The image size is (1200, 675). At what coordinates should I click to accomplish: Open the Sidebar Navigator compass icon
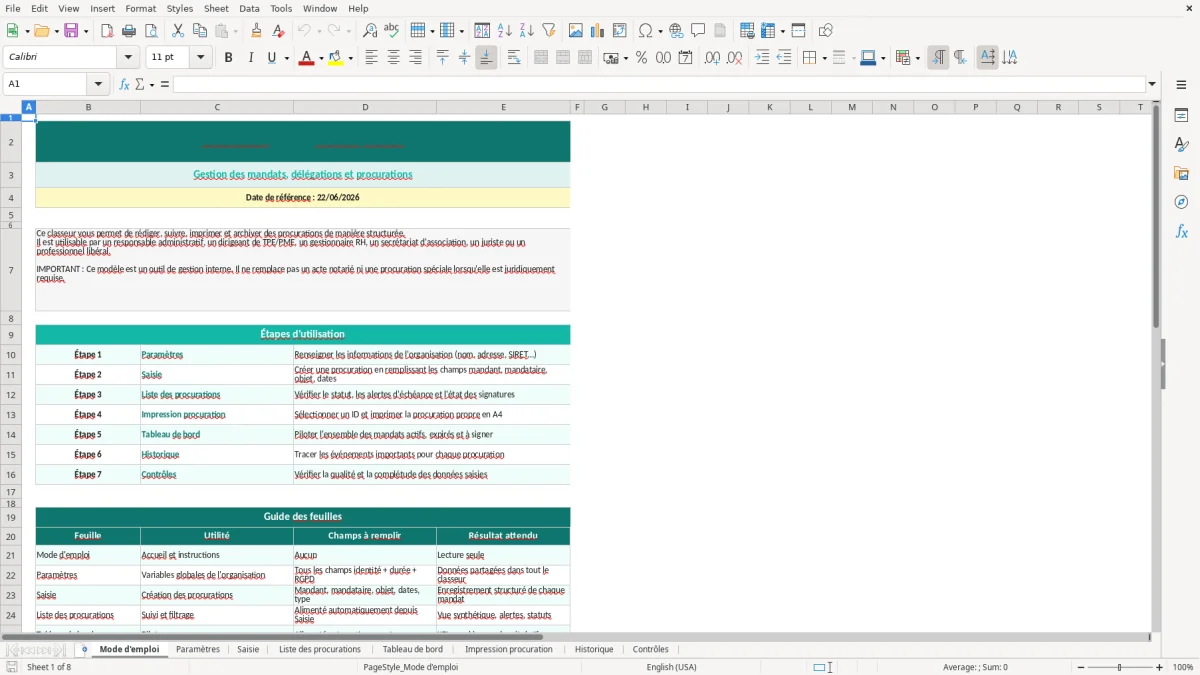point(1181,203)
